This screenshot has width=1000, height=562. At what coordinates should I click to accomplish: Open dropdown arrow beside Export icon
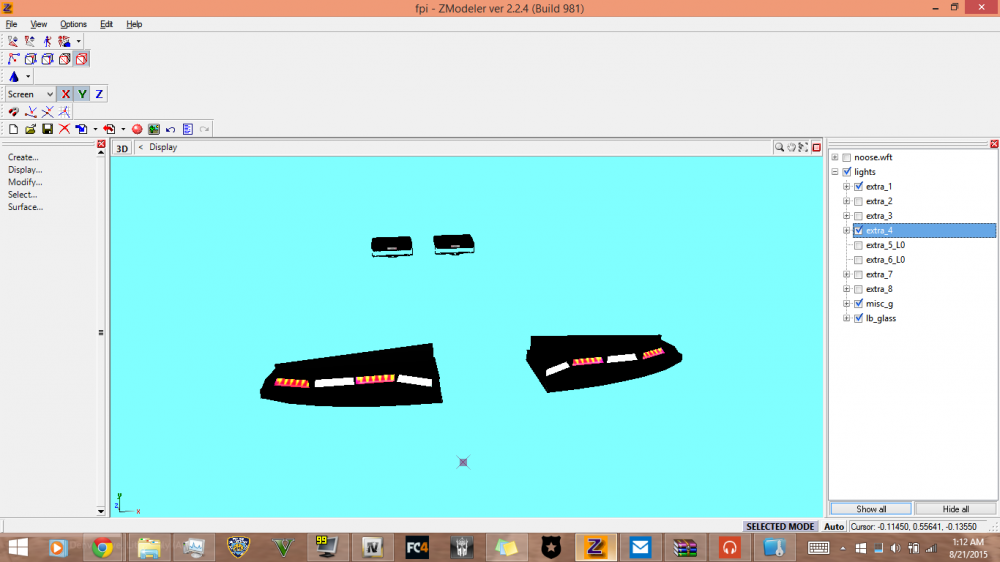[123, 129]
